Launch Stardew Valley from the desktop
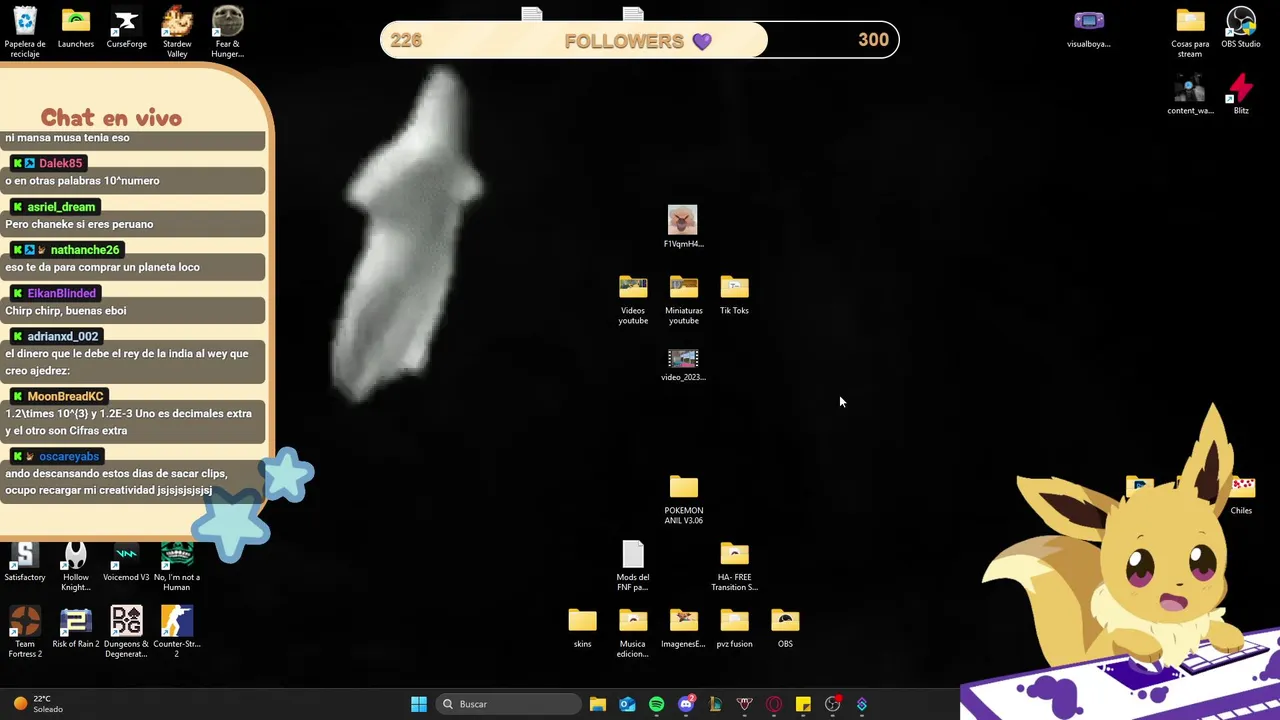Viewport: 1280px width, 720px height. (x=177, y=31)
